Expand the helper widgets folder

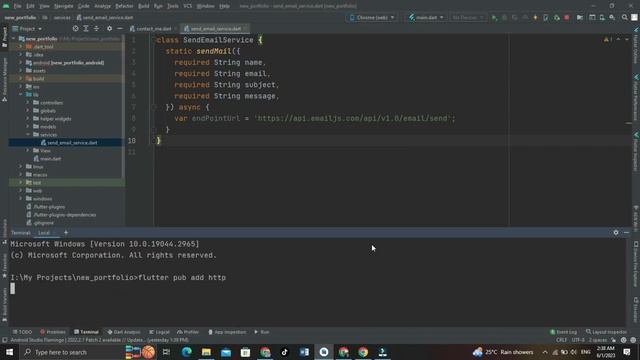[x=28, y=118]
